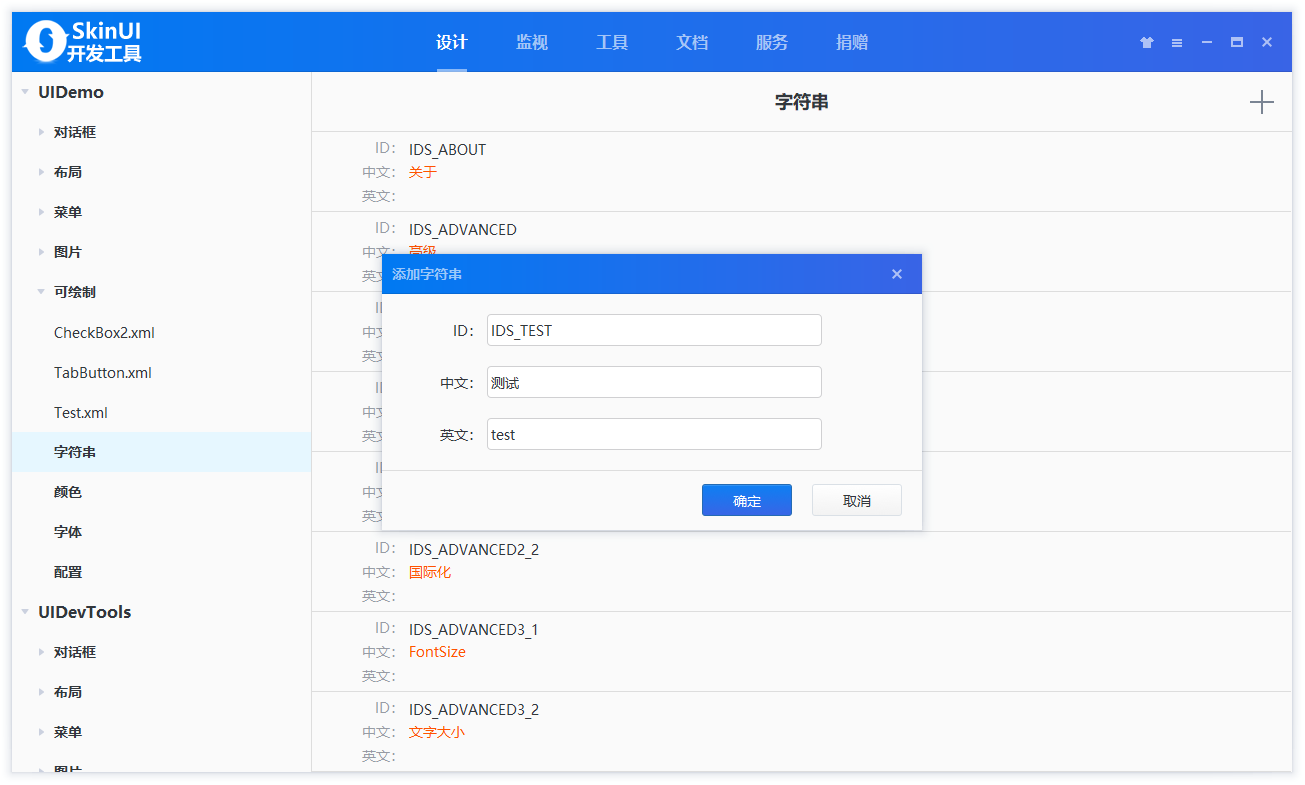Select the IDS_ADVANCED3_1 entry
This screenshot has height=785, width=1305.
pyautogui.click(x=801, y=652)
